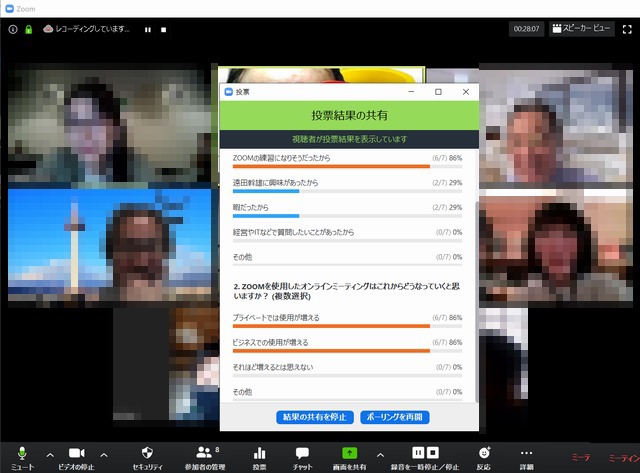Switch to Speaker View (スピーカービュー)

click(x=581, y=29)
